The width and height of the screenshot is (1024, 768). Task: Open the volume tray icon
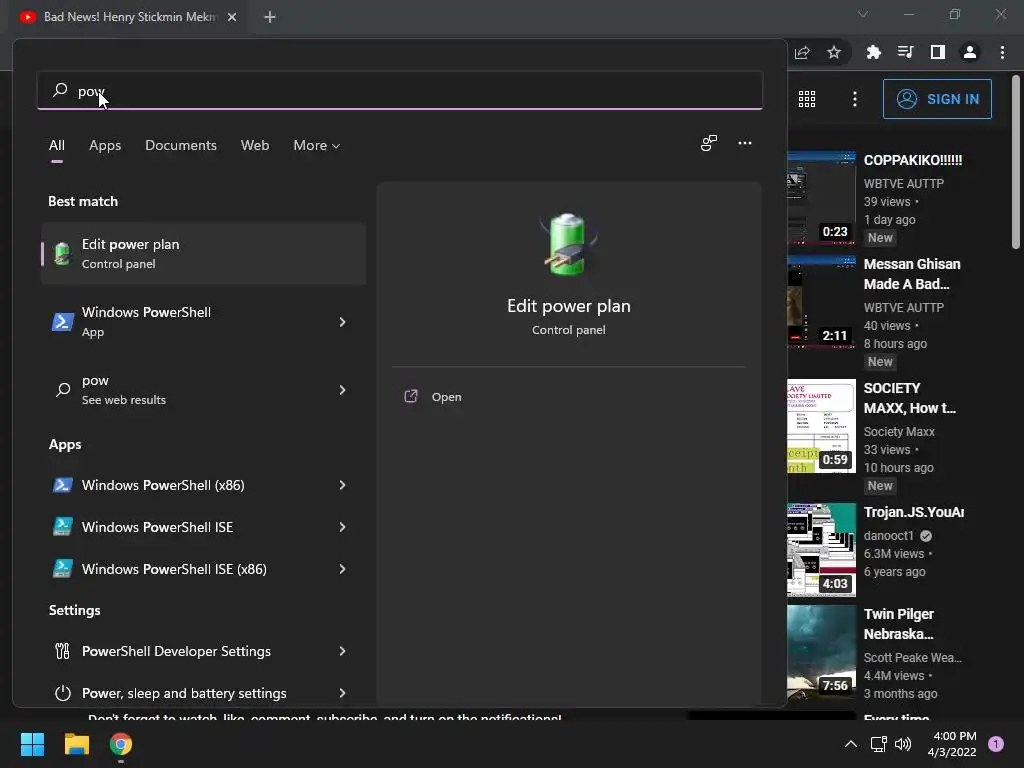[903, 744]
